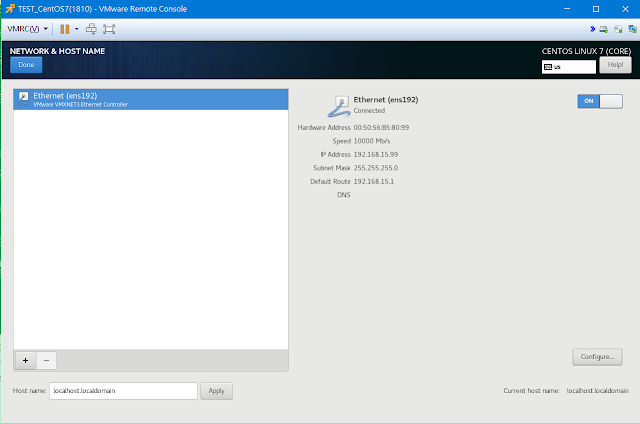Click the keyboard icon in the layout box
This screenshot has width=640, height=424.
[548, 67]
